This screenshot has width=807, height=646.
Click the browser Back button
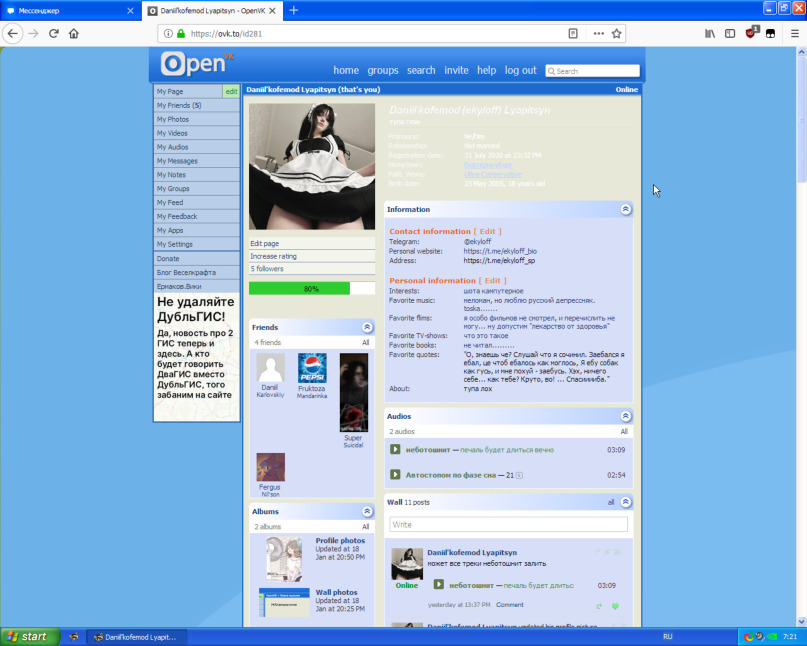click(13, 33)
